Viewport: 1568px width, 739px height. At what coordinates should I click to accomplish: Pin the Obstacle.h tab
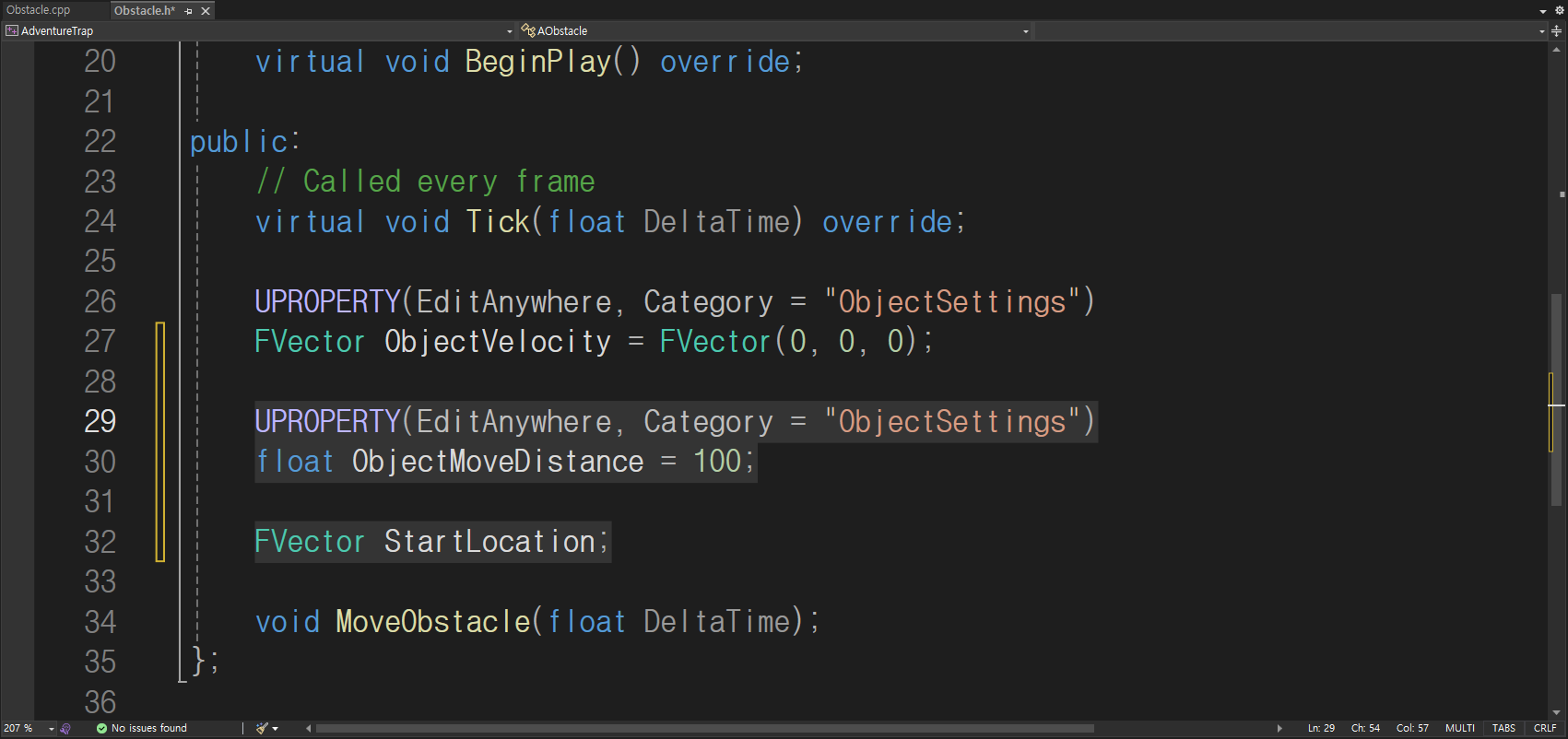tap(188, 11)
